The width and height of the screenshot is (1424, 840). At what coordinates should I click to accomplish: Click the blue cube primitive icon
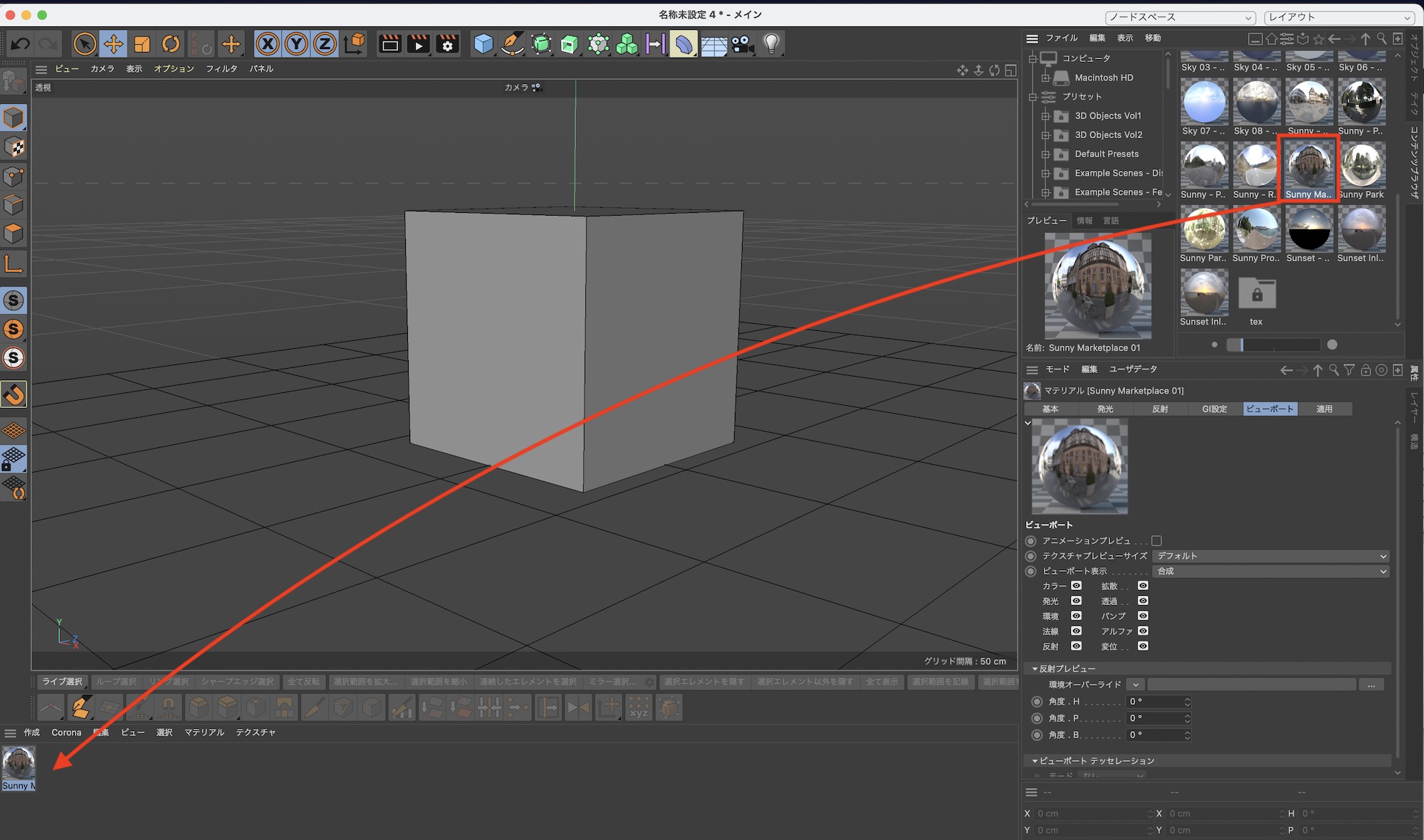(x=483, y=44)
